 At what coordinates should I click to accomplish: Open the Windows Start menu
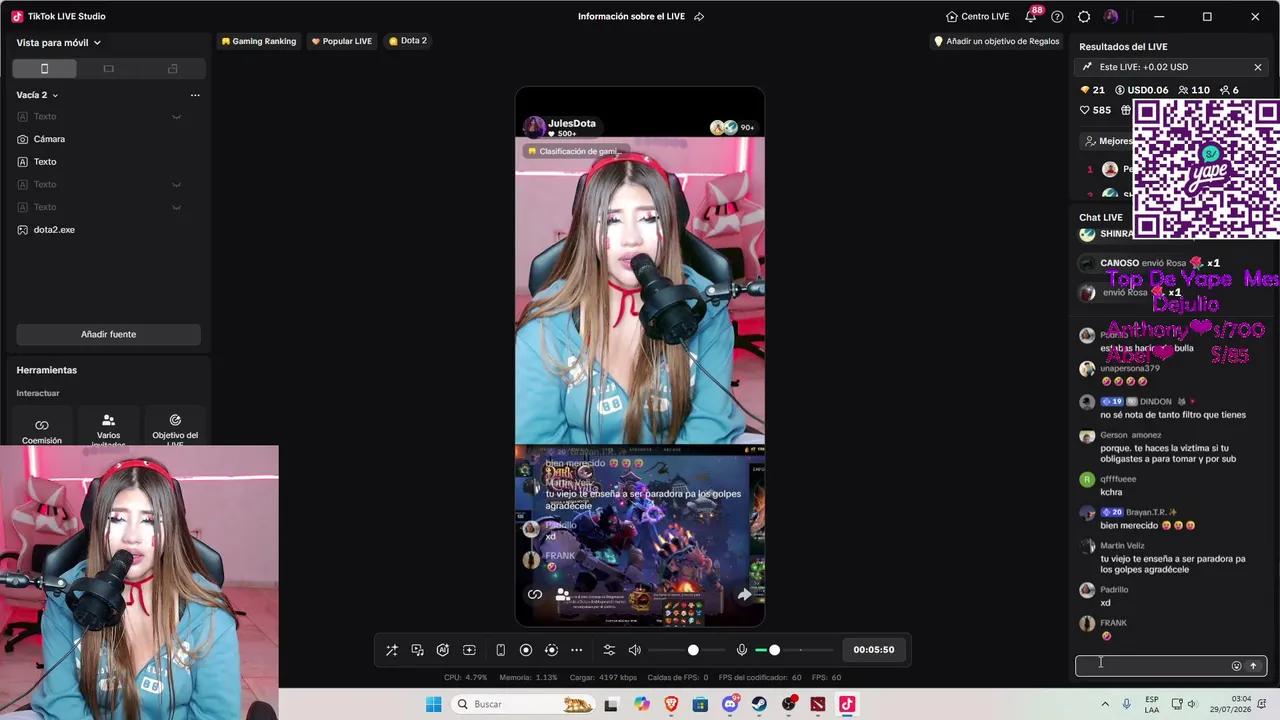click(x=433, y=704)
